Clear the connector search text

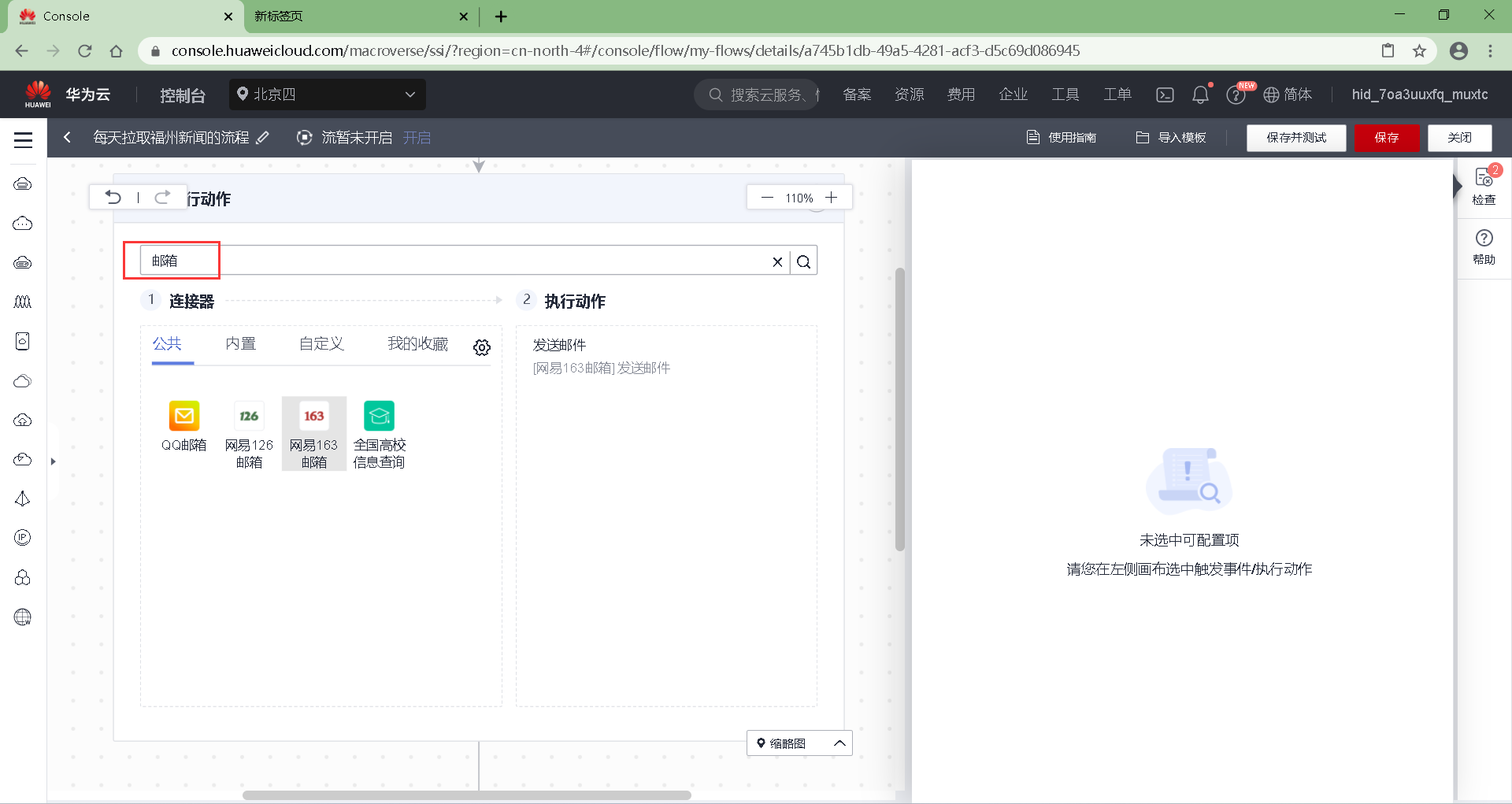[777, 261]
